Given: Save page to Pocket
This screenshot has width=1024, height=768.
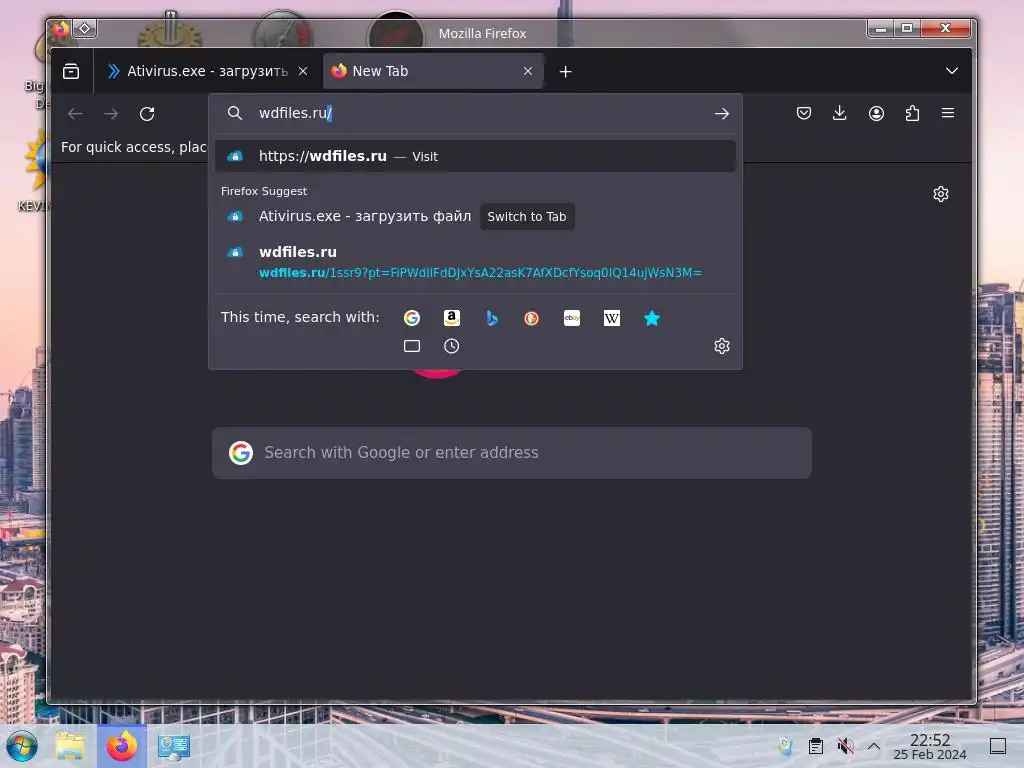Looking at the screenshot, I should (804, 114).
